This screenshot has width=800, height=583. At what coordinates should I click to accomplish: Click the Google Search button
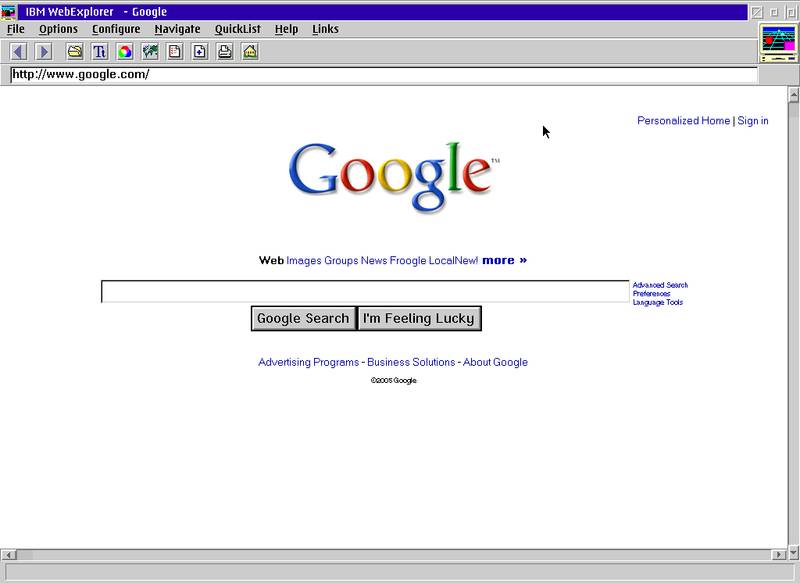click(303, 318)
